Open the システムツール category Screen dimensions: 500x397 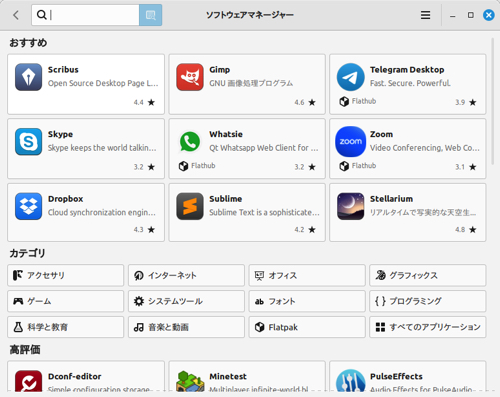point(186,301)
